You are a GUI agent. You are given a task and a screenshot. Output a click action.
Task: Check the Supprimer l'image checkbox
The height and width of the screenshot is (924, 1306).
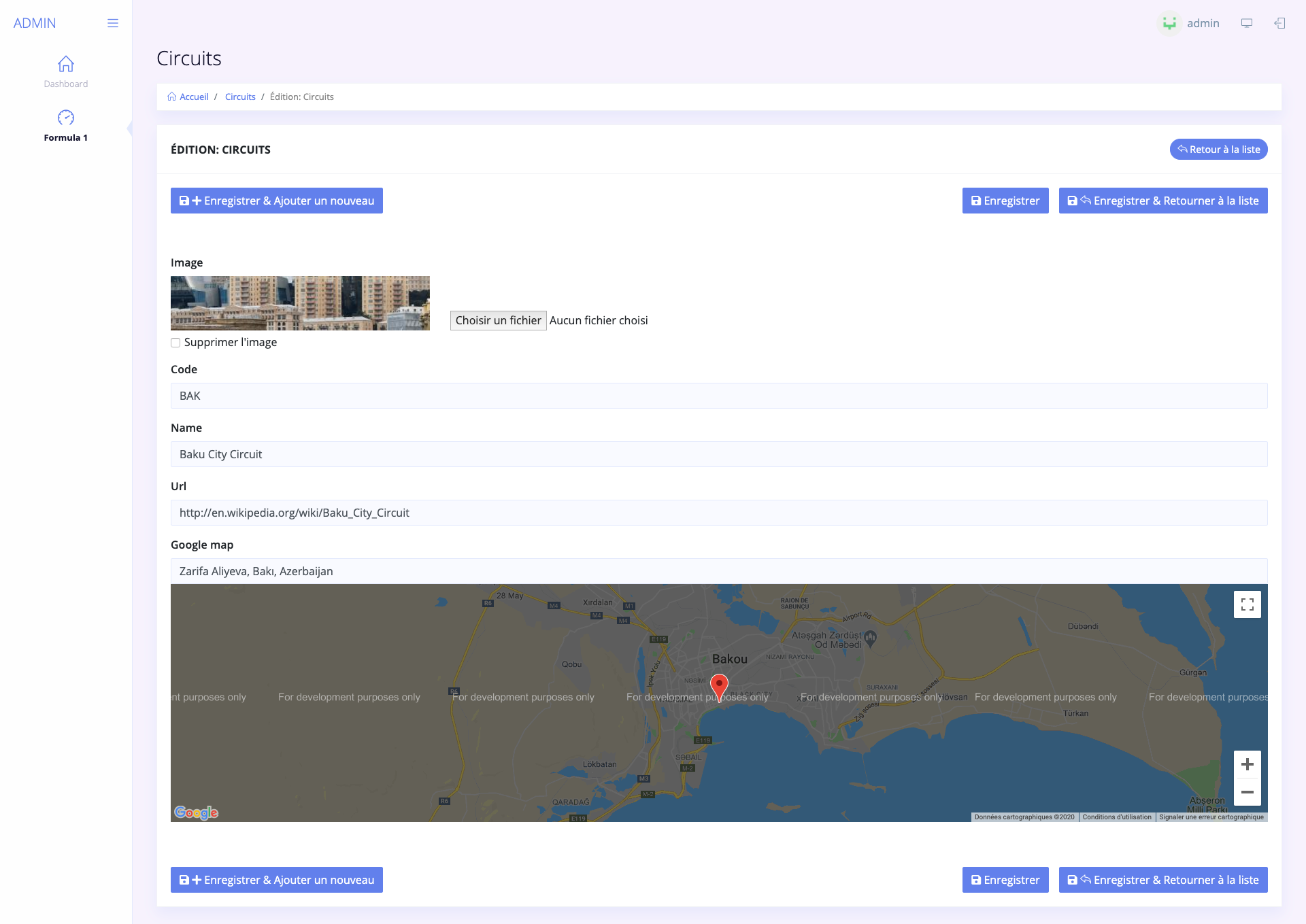click(x=175, y=343)
